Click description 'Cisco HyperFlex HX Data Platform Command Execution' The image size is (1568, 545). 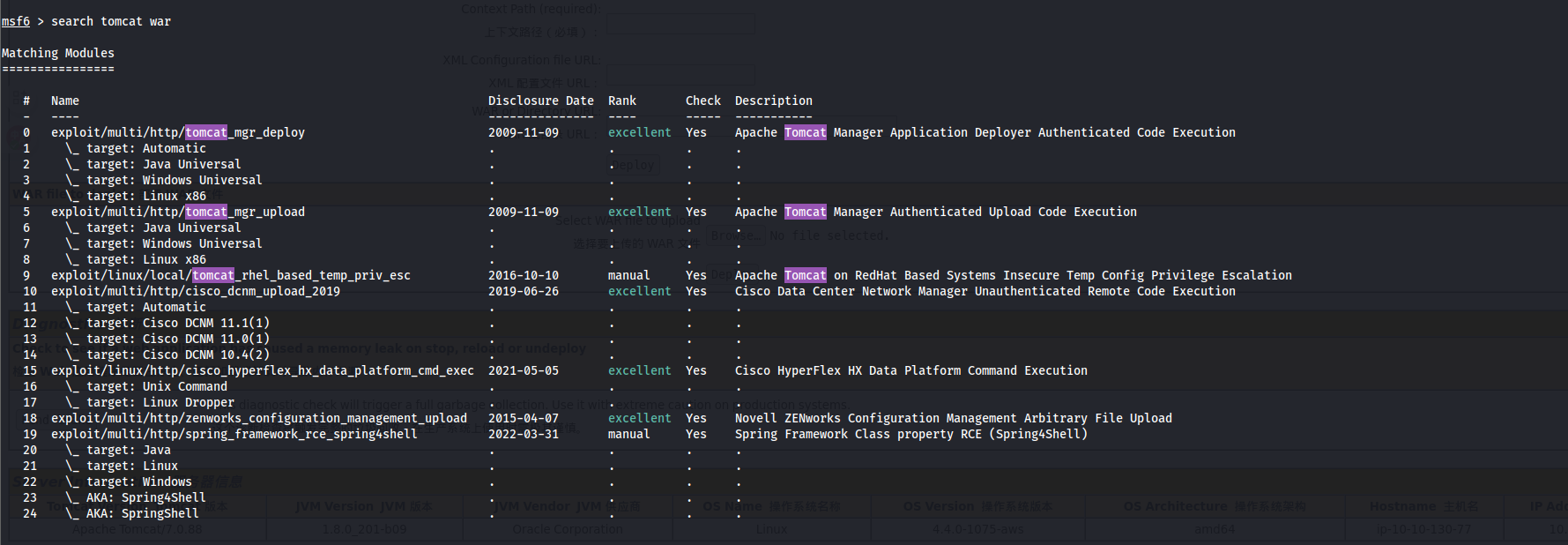coord(911,370)
